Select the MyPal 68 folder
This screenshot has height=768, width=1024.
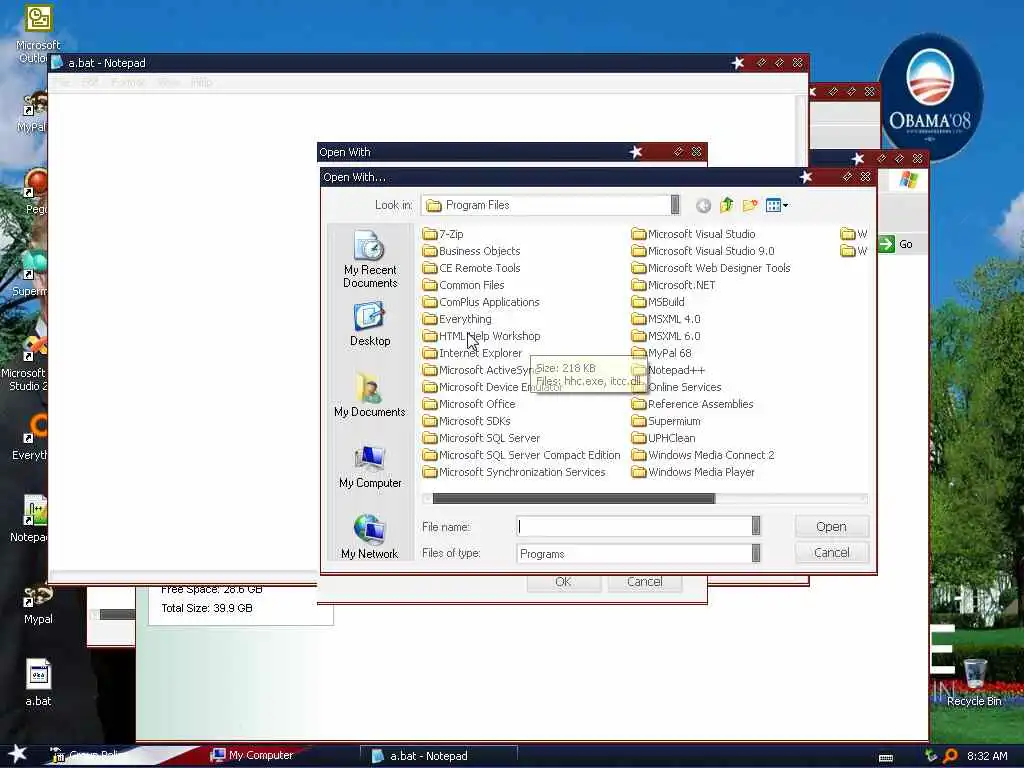click(x=662, y=353)
